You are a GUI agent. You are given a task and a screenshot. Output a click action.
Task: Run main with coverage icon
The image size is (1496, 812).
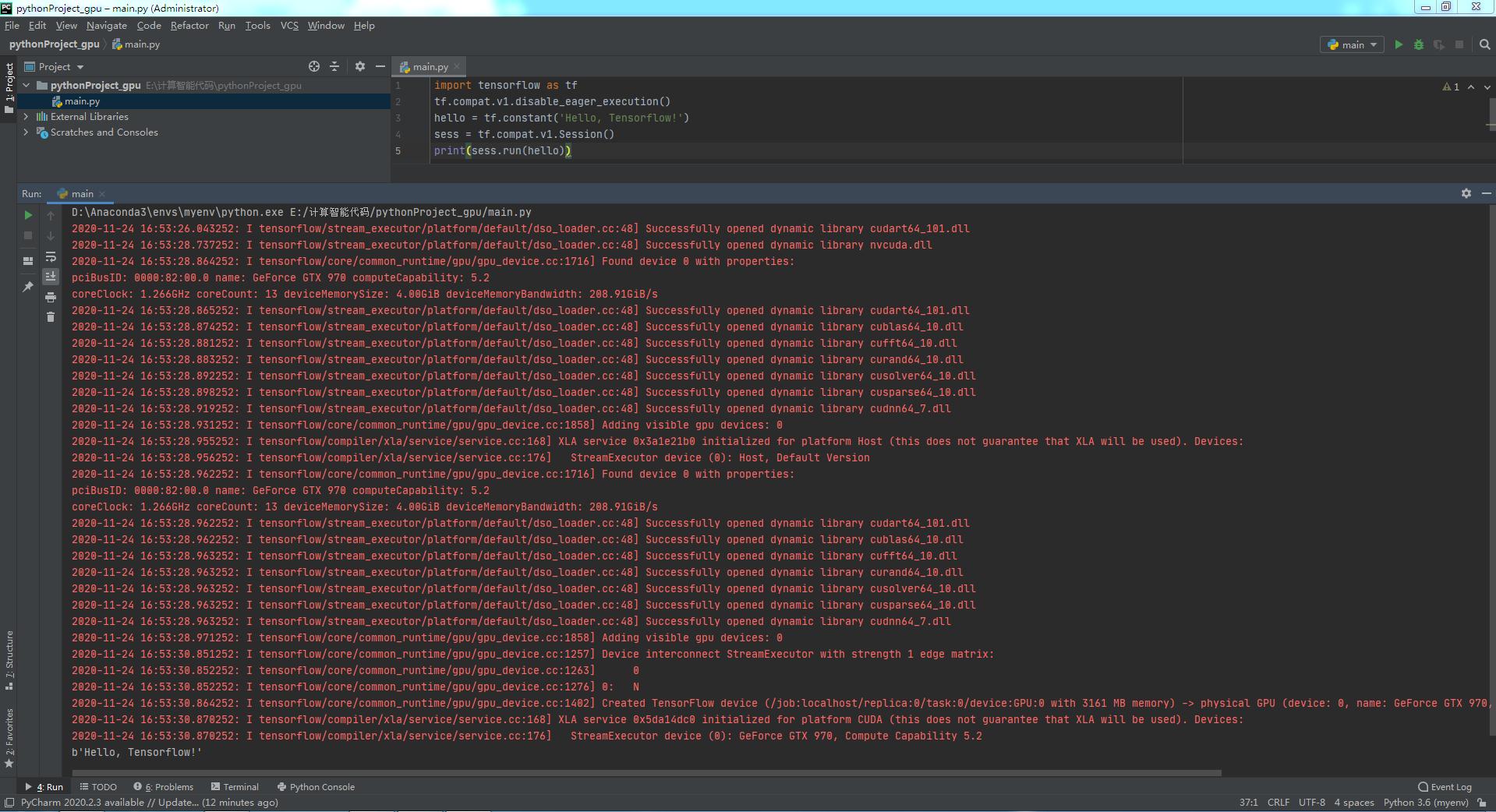pos(1439,44)
